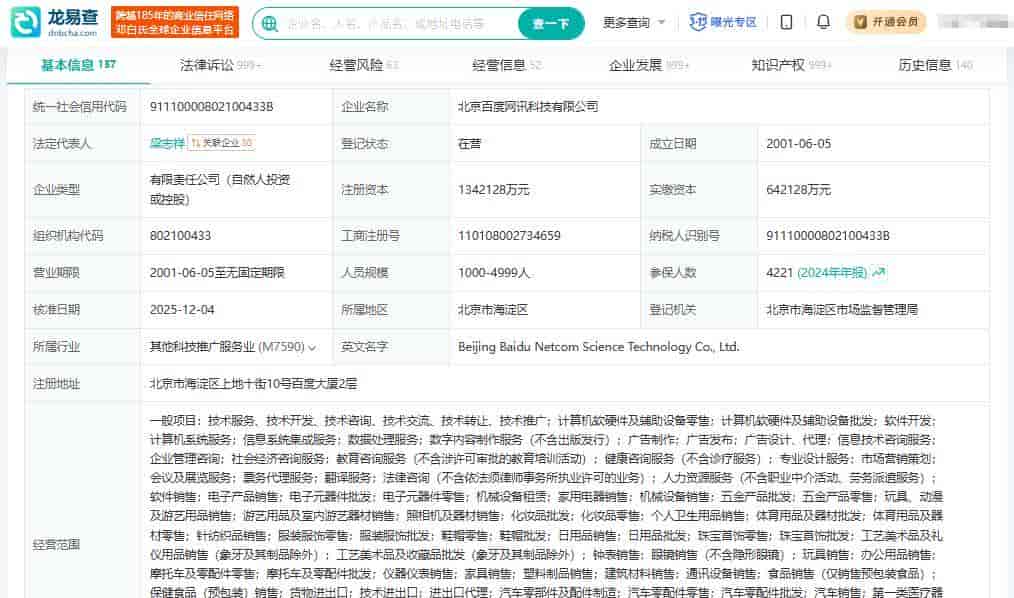Click founding date 2001-06-05

click(x=799, y=144)
